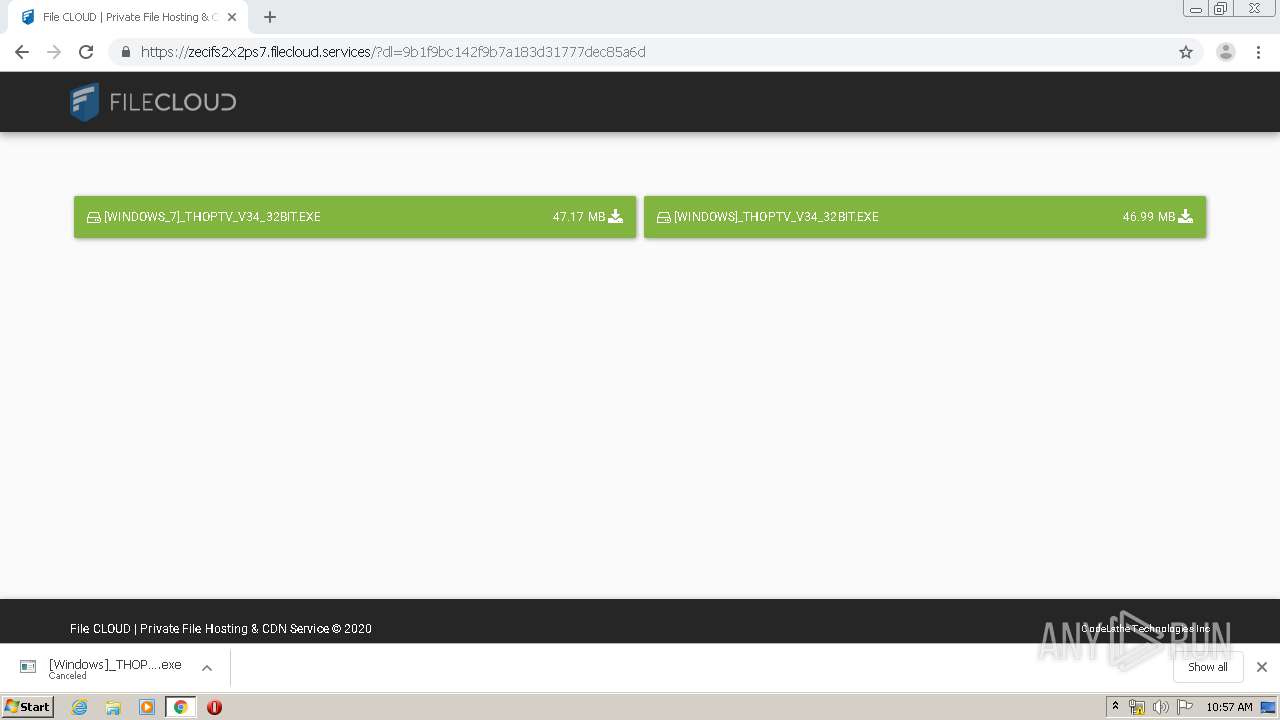Launch Internet Explorer from the taskbar
This screenshot has height=720, width=1280.
click(80, 707)
